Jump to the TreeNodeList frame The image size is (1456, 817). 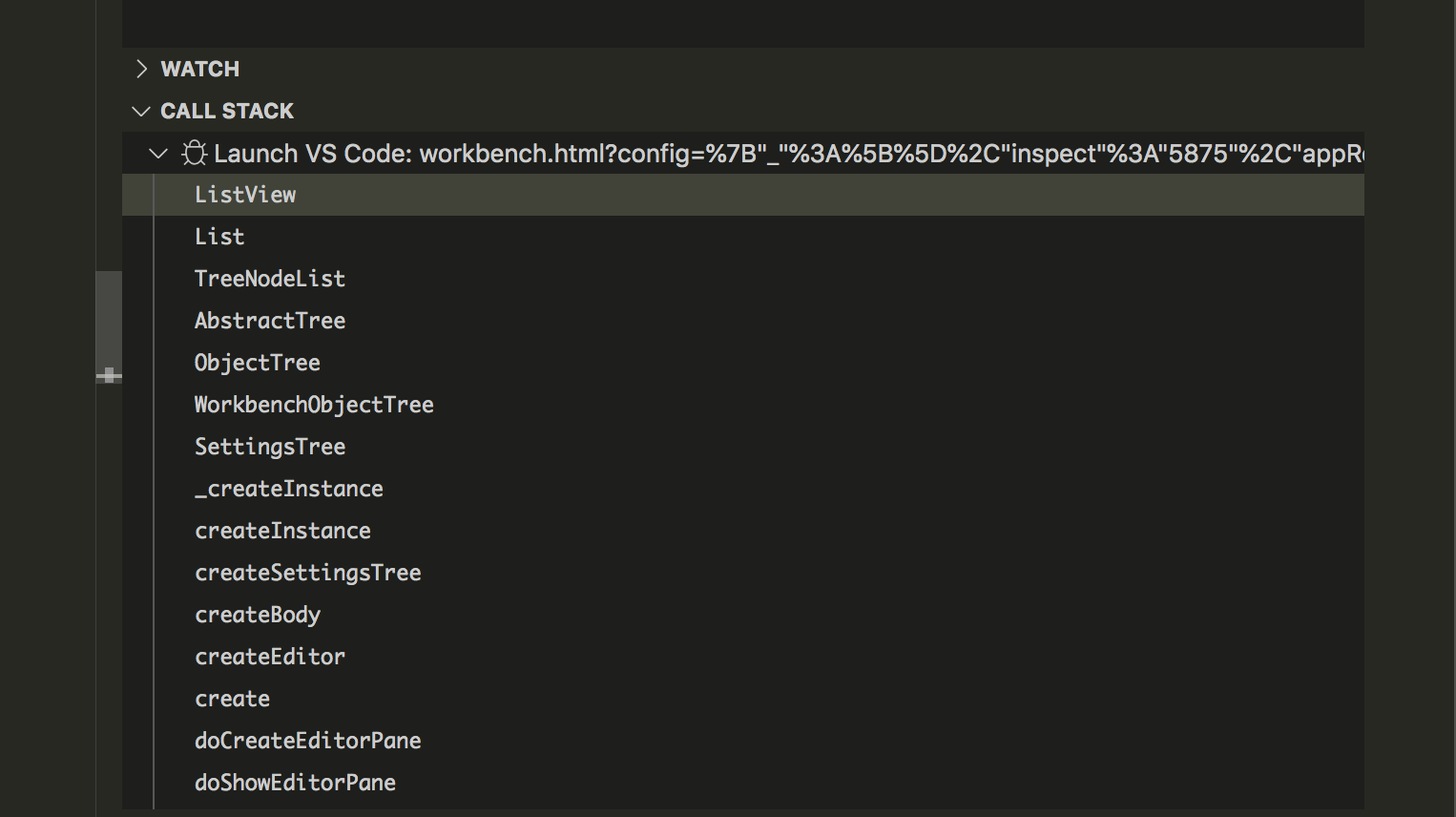[x=270, y=278]
